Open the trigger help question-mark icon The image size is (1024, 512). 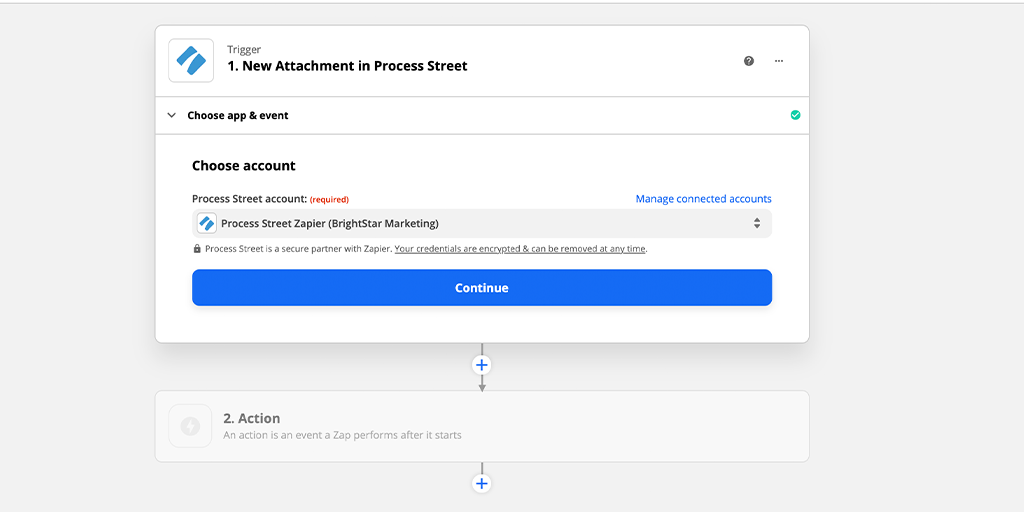pos(749,61)
